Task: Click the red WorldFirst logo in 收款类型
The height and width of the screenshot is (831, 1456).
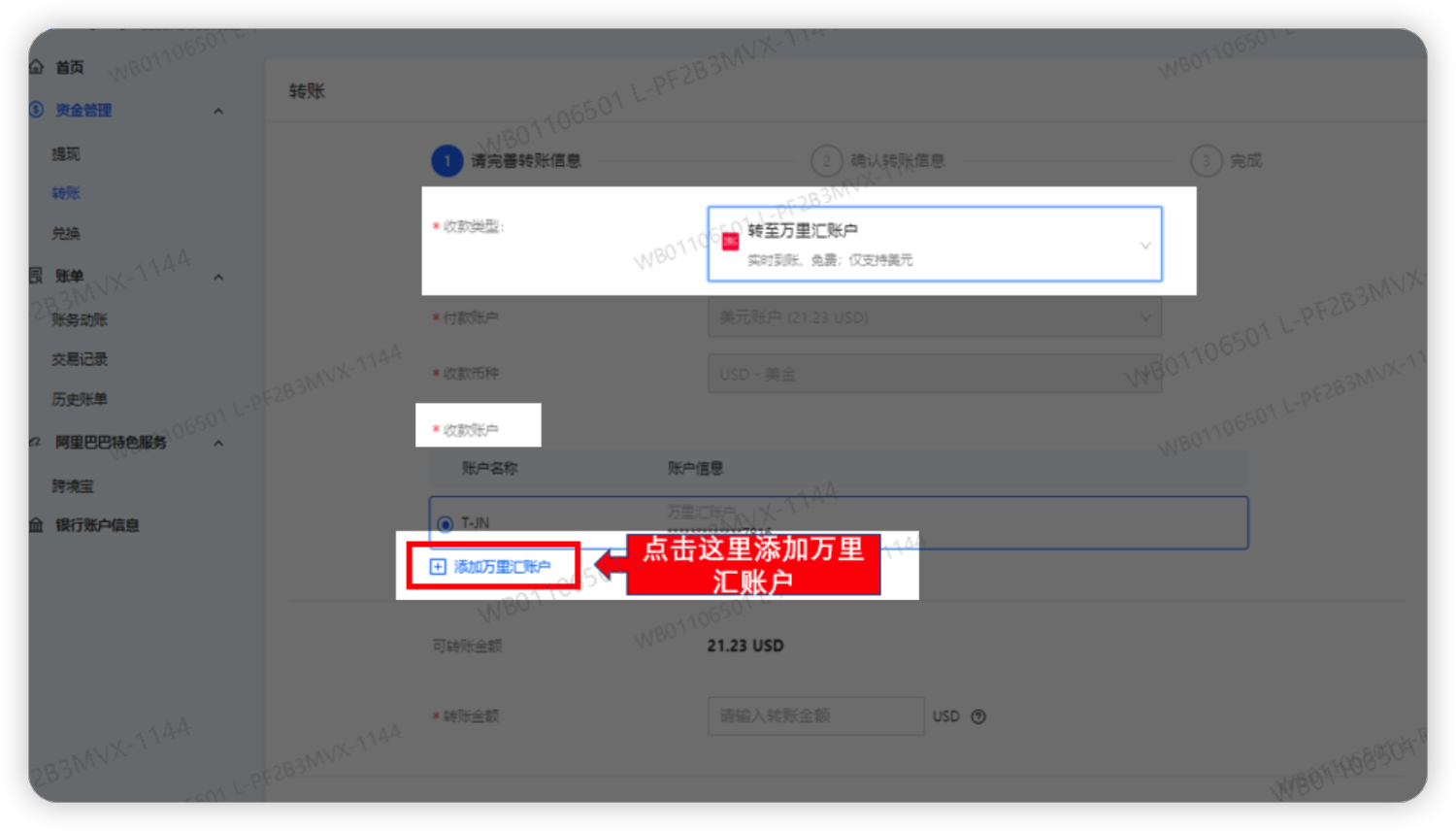Action: pyautogui.click(x=731, y=242)
